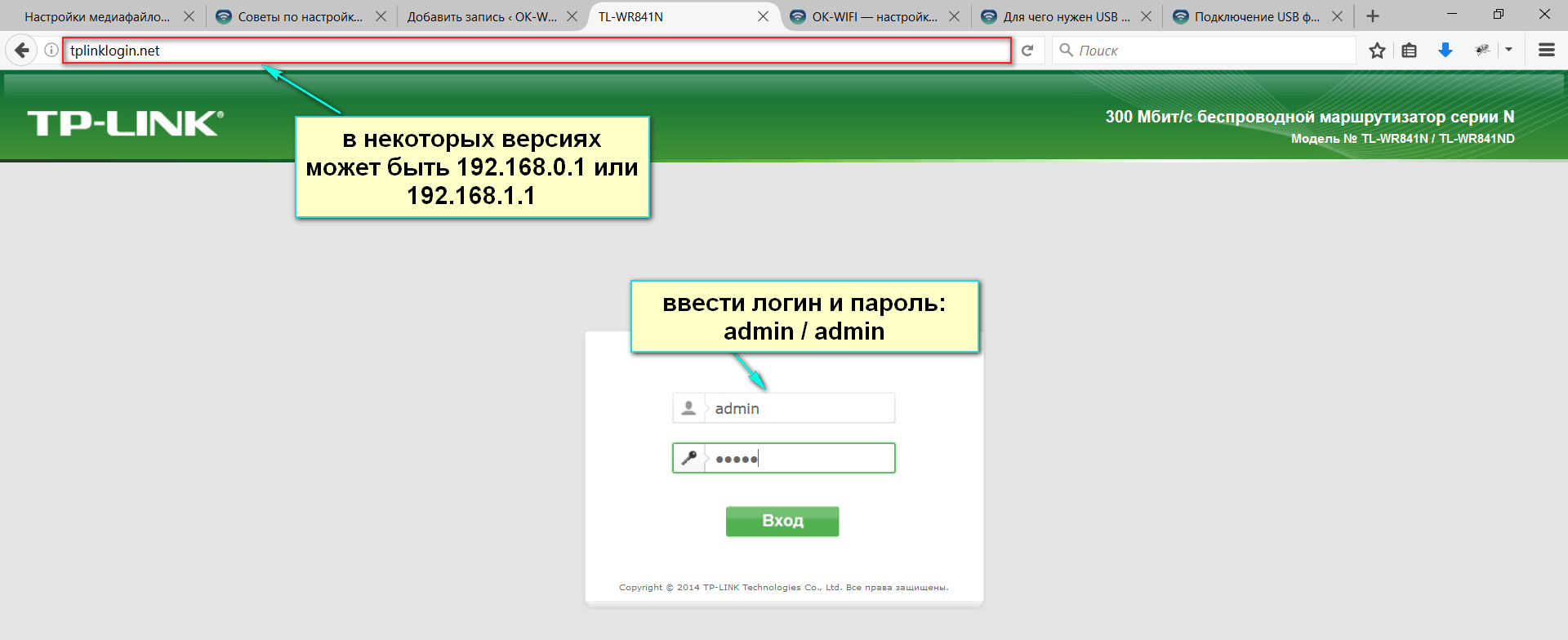Close the Для чего нужен USB tab
1568x640 pixels.
click(x=1146, y=16)
